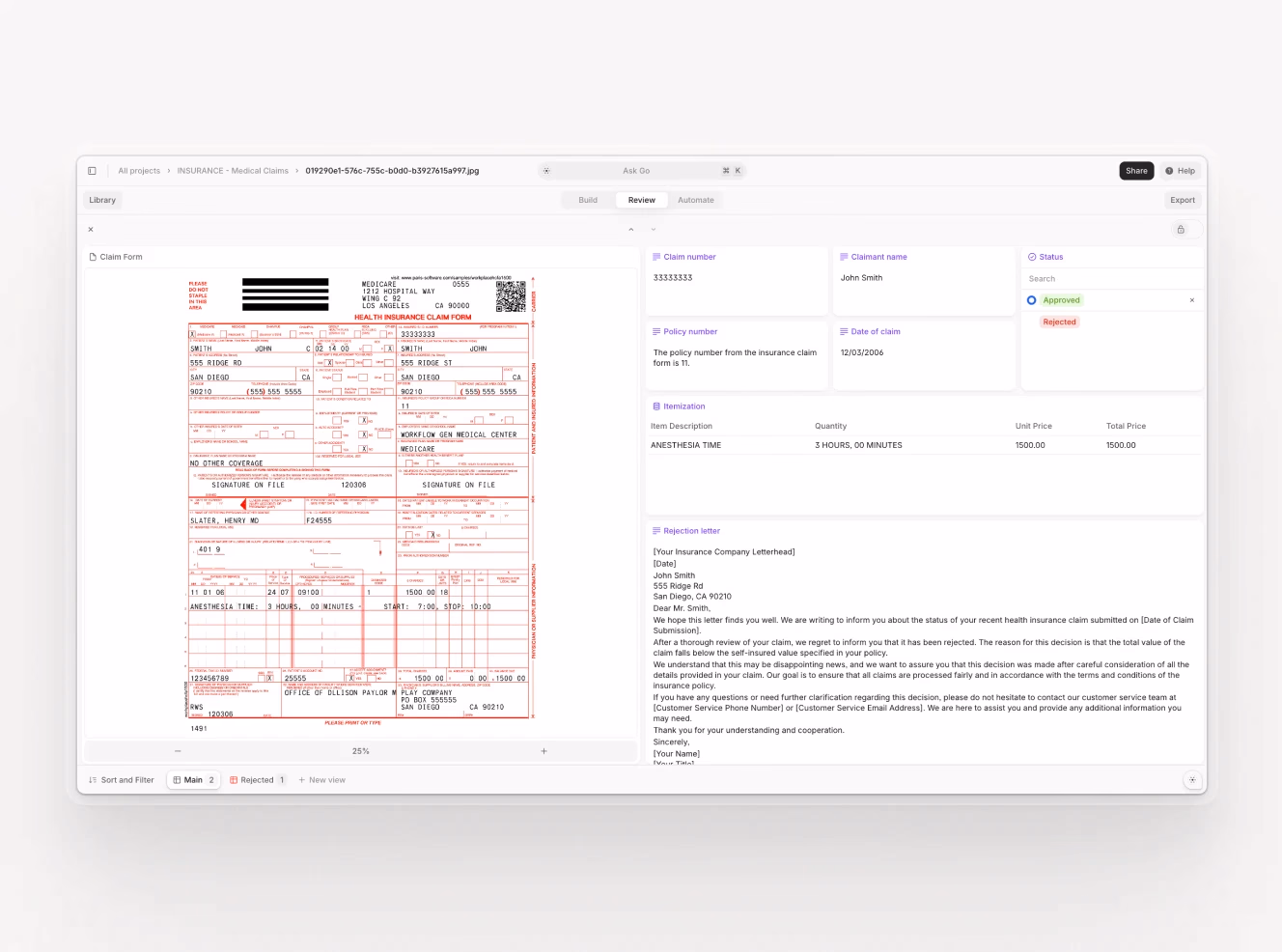The height and width of the screenshot is (952, 1282).
Task: Click the Status field icon
Action: pyautogui.click(x=1032, y=257)
